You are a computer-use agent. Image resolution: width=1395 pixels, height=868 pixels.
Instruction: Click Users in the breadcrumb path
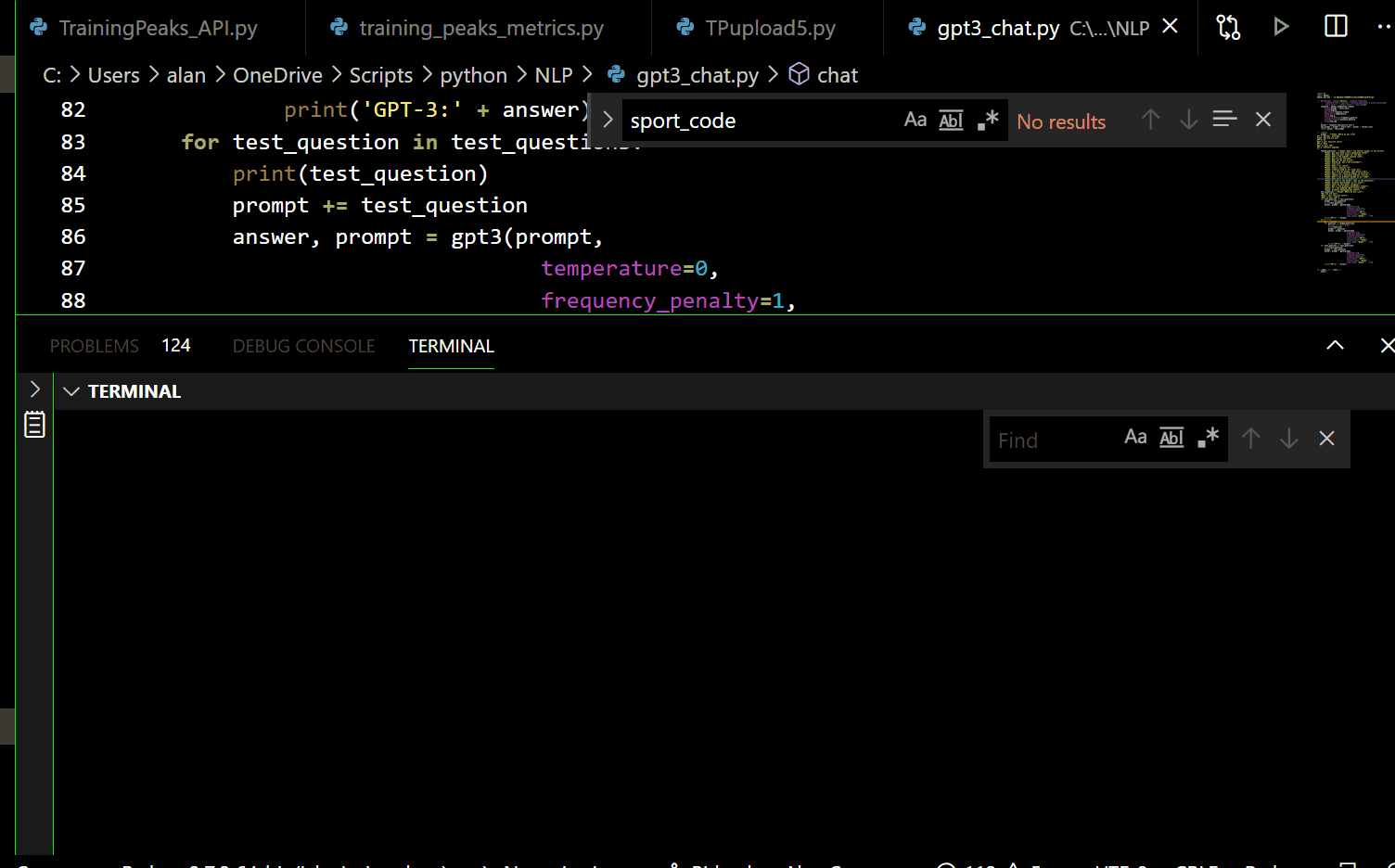pos(113,75)
